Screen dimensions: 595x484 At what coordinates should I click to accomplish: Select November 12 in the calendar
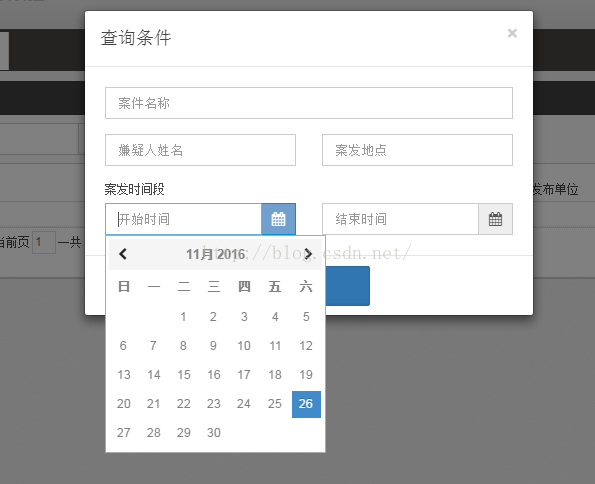(x=306, y=345)
